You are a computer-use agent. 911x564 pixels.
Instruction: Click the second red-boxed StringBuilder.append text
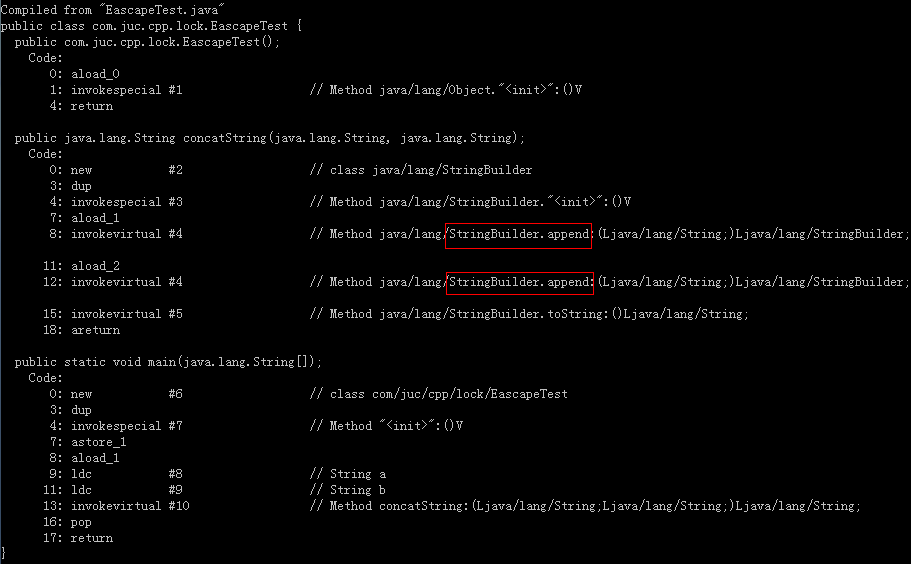[x=519, y=283]
